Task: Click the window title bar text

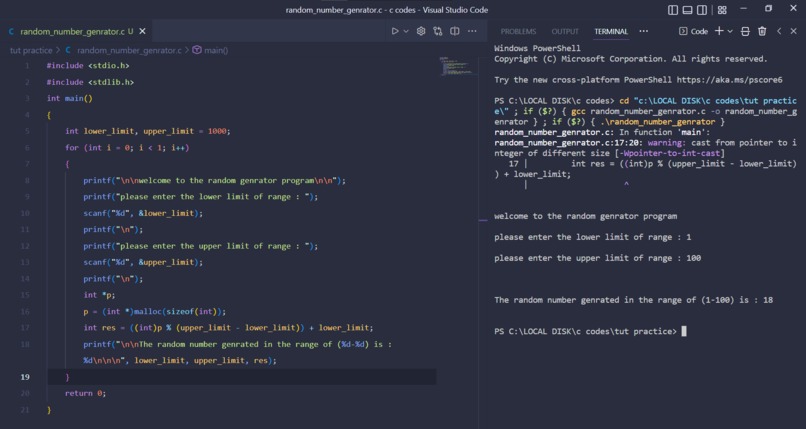Action: [387, 10]
